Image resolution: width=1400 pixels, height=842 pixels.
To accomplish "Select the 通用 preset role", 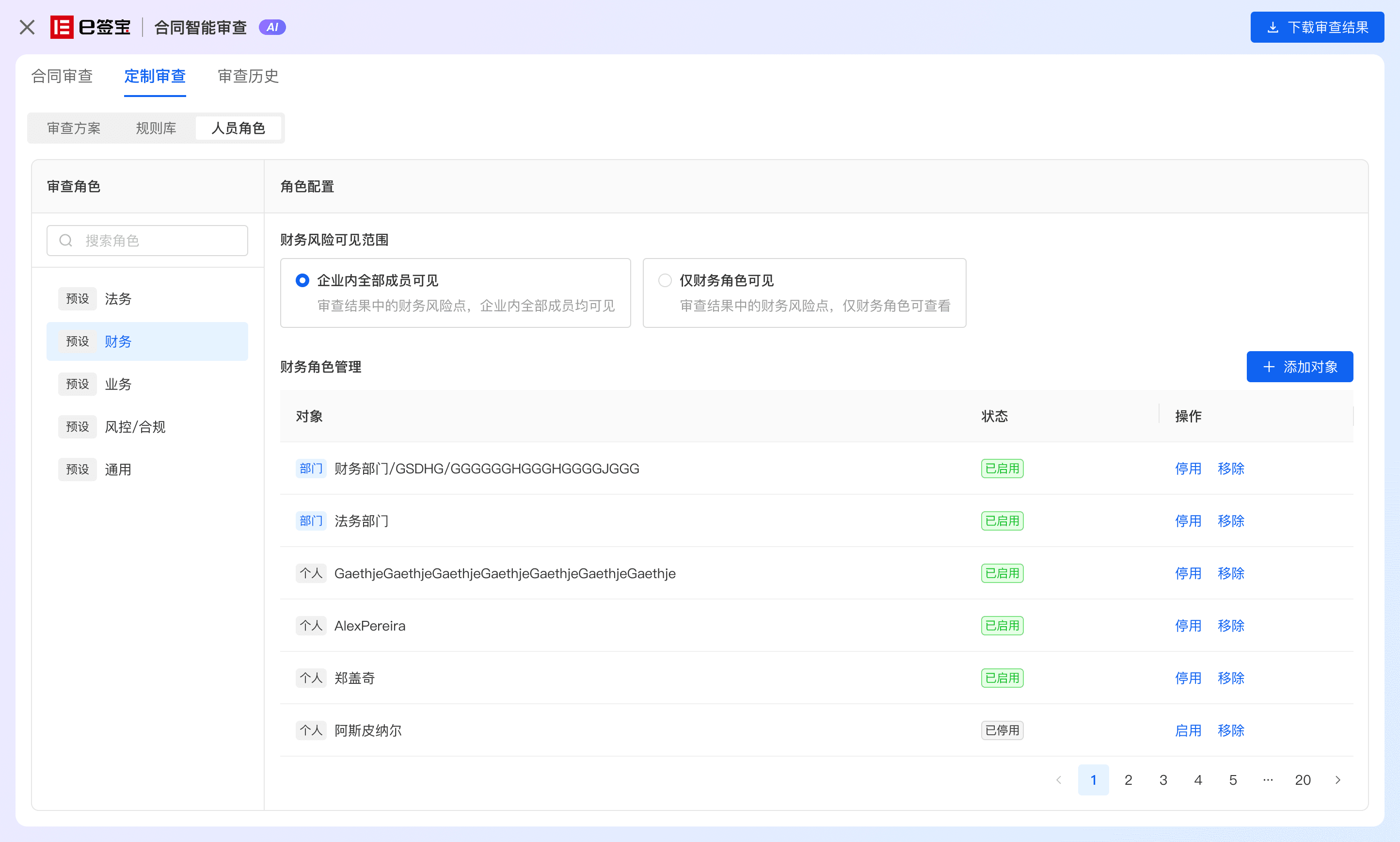I will 147,470.
